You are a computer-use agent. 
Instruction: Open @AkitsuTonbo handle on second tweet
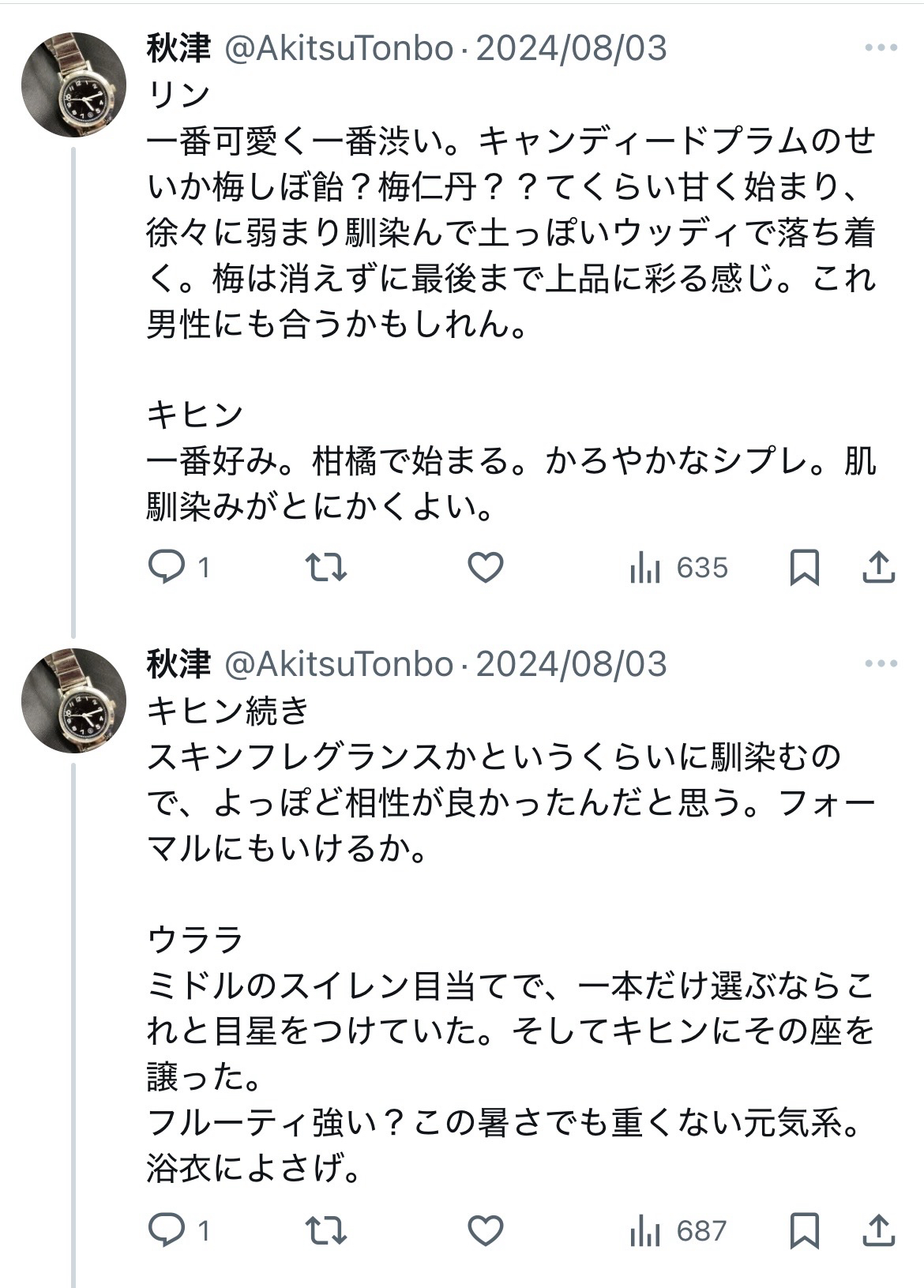coord(340,664)
